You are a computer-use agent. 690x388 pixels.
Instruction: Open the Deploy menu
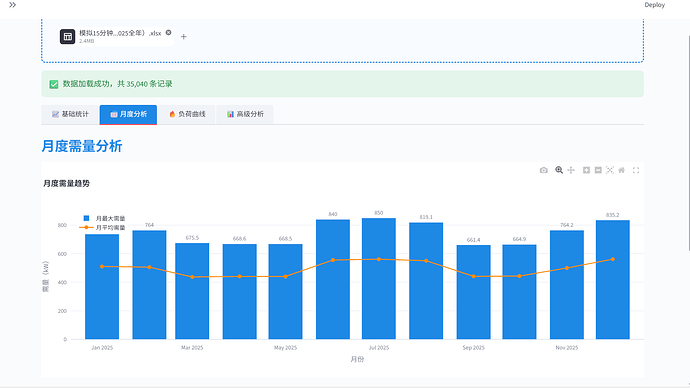coord(654,5)
